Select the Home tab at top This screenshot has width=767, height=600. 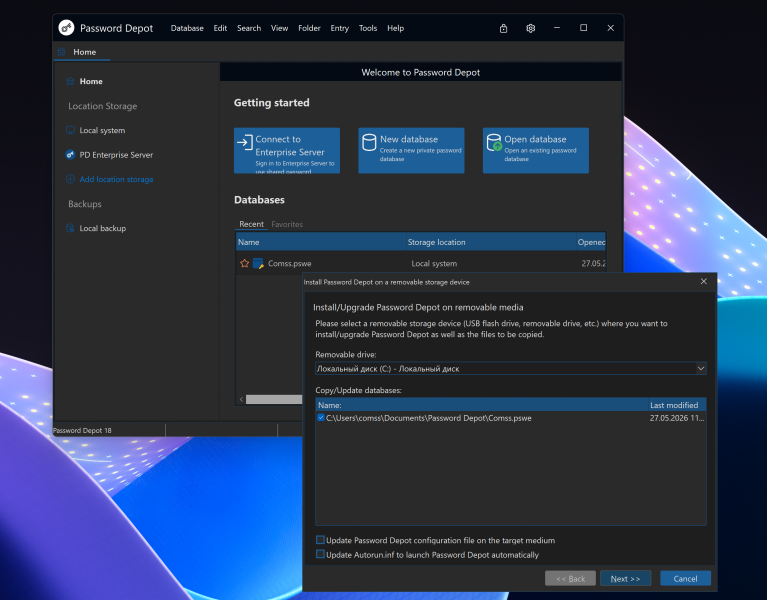click(x=82, y=52)
